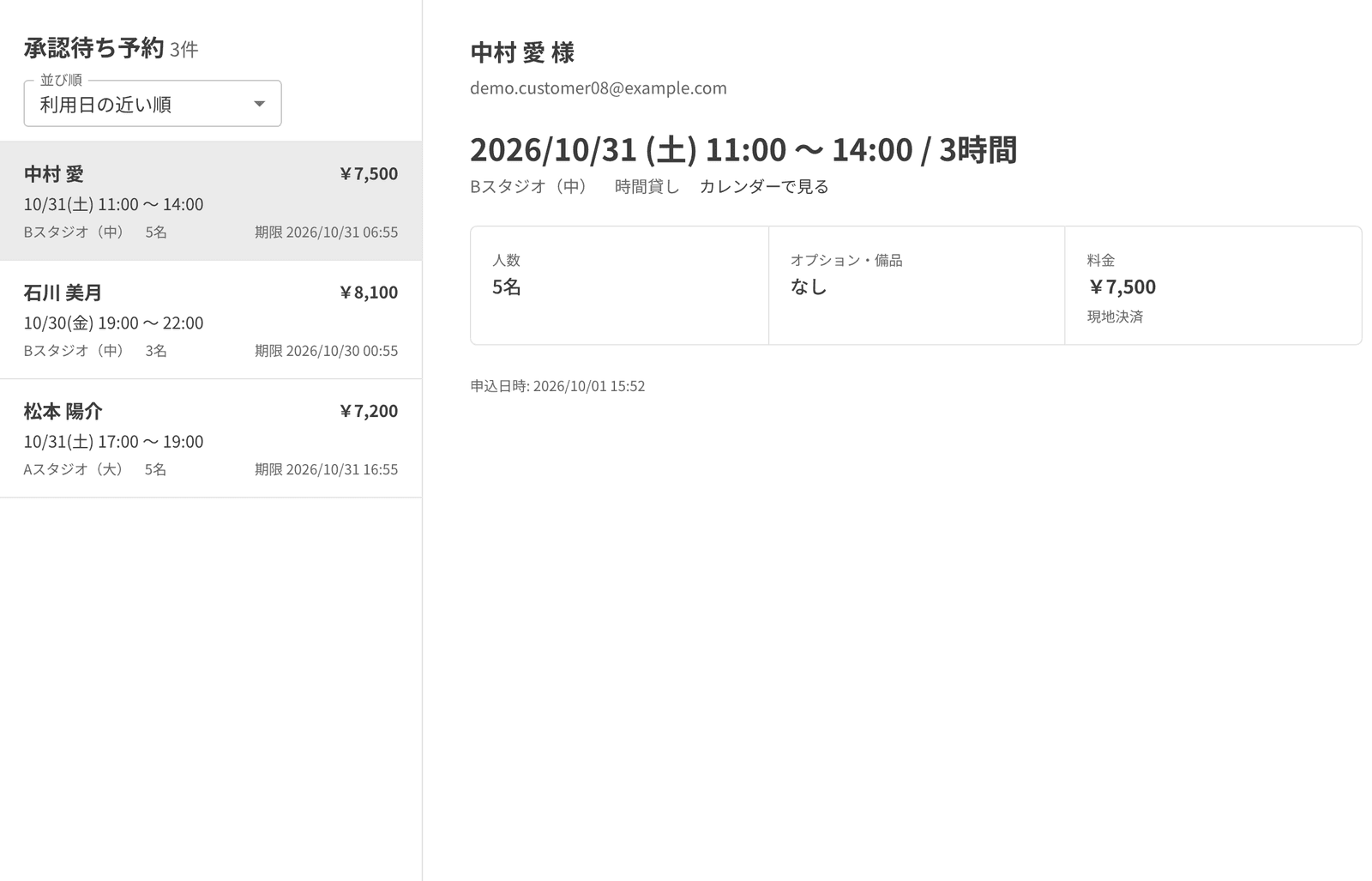The image size is (1372, 881).
Task: Click the 時間貸し label
Action: pyautogui.click(x=647, y=186)
